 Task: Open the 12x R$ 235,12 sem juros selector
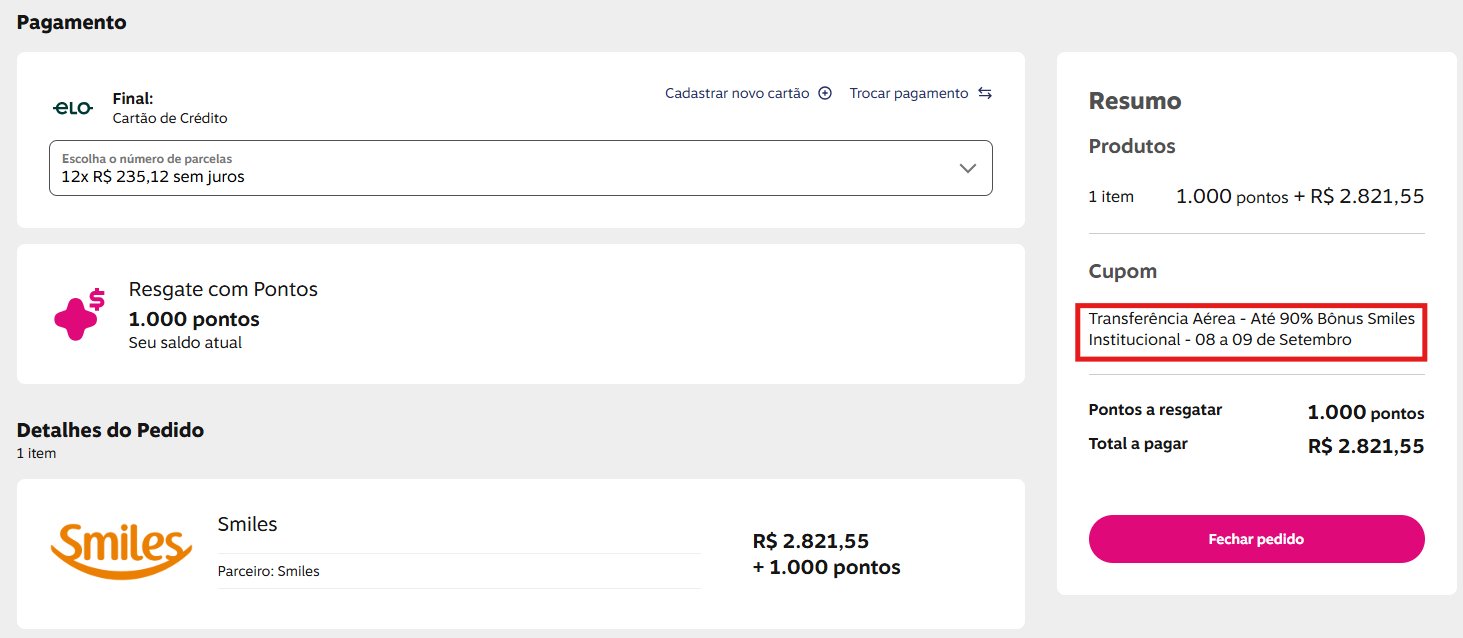click(521, 168)
